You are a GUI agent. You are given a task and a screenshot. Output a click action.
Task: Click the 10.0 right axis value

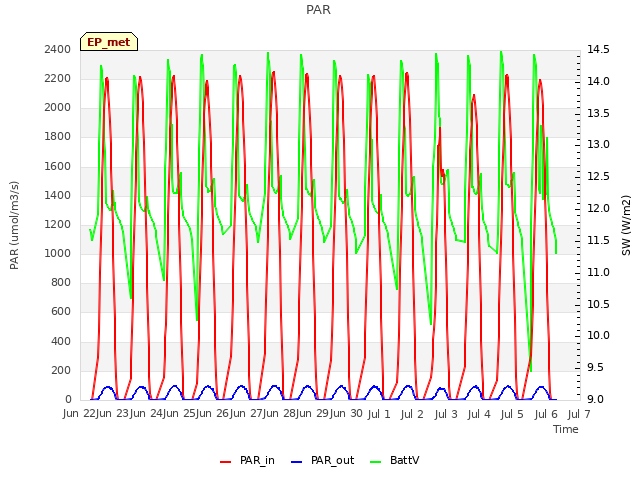598,336
